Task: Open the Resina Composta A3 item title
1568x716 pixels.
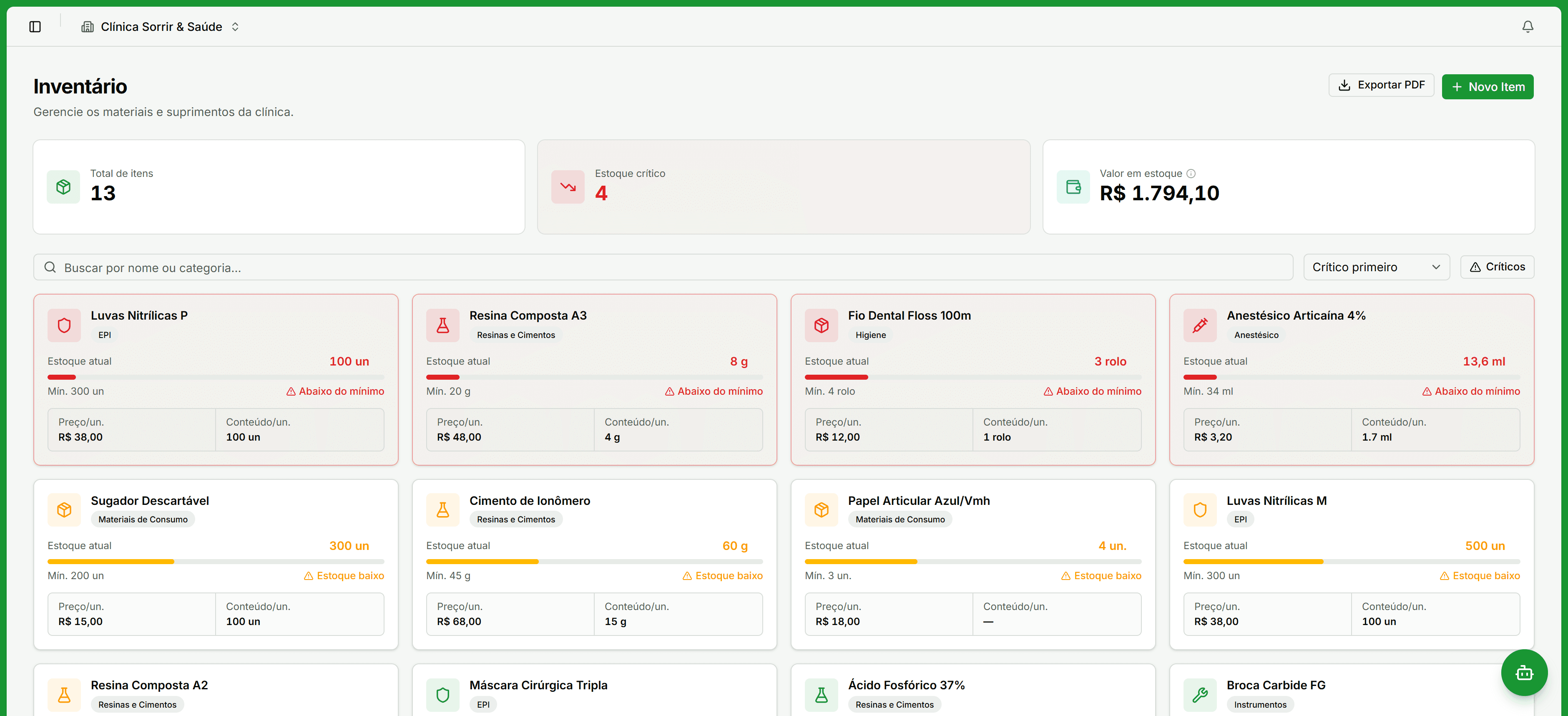Action: point(528,315)
